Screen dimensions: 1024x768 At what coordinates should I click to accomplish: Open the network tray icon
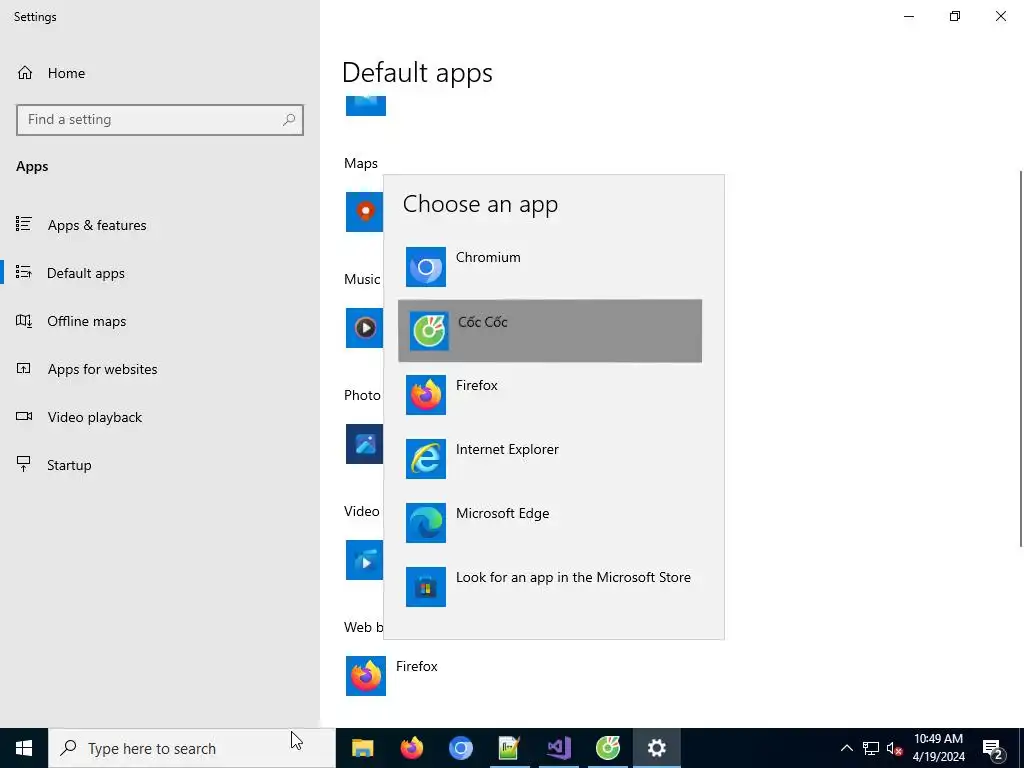[871, 748]
